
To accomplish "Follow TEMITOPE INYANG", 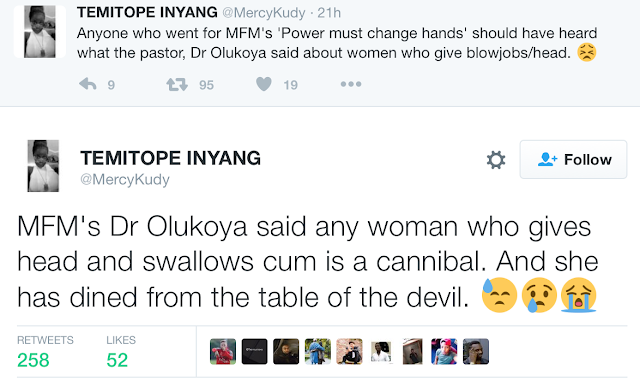I will pos(573,159).
